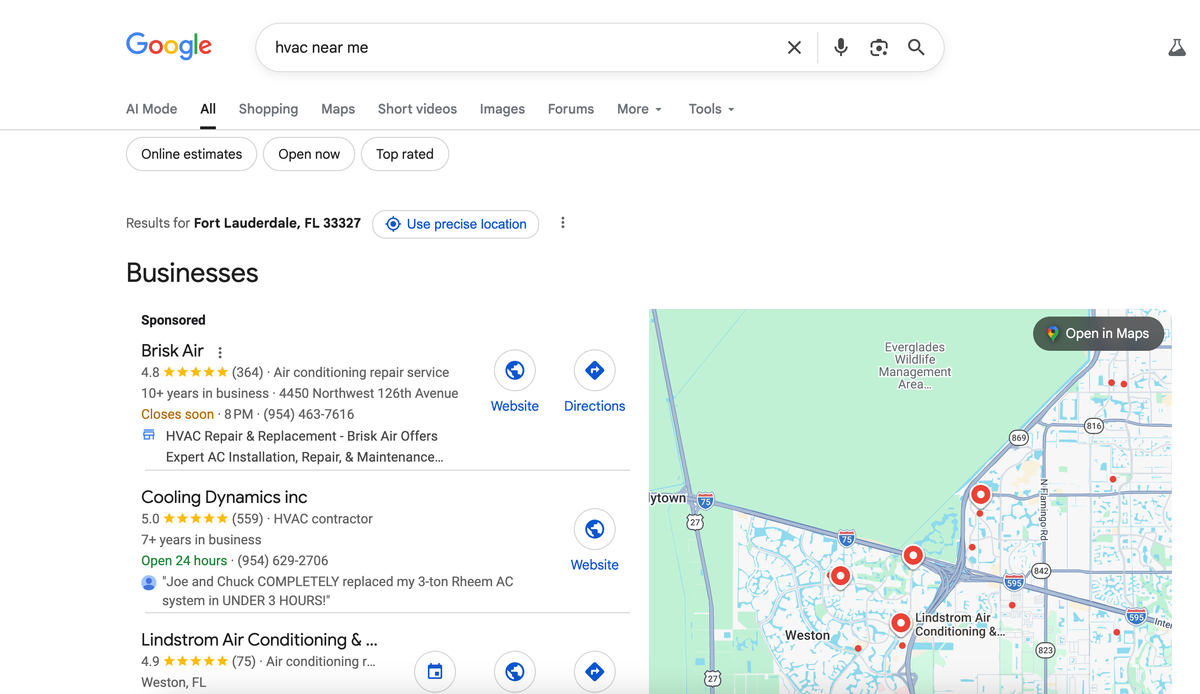Switch to the Images tab
Screen dimensions: 1200x694
coord(502,109)
